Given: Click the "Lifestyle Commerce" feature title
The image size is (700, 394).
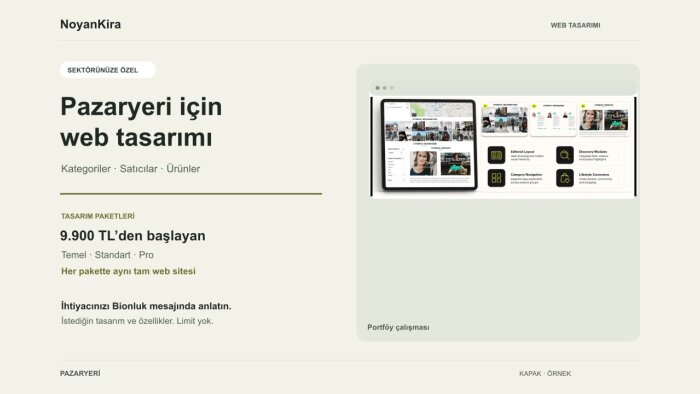Looking at the screenshot, I should 594,174.
